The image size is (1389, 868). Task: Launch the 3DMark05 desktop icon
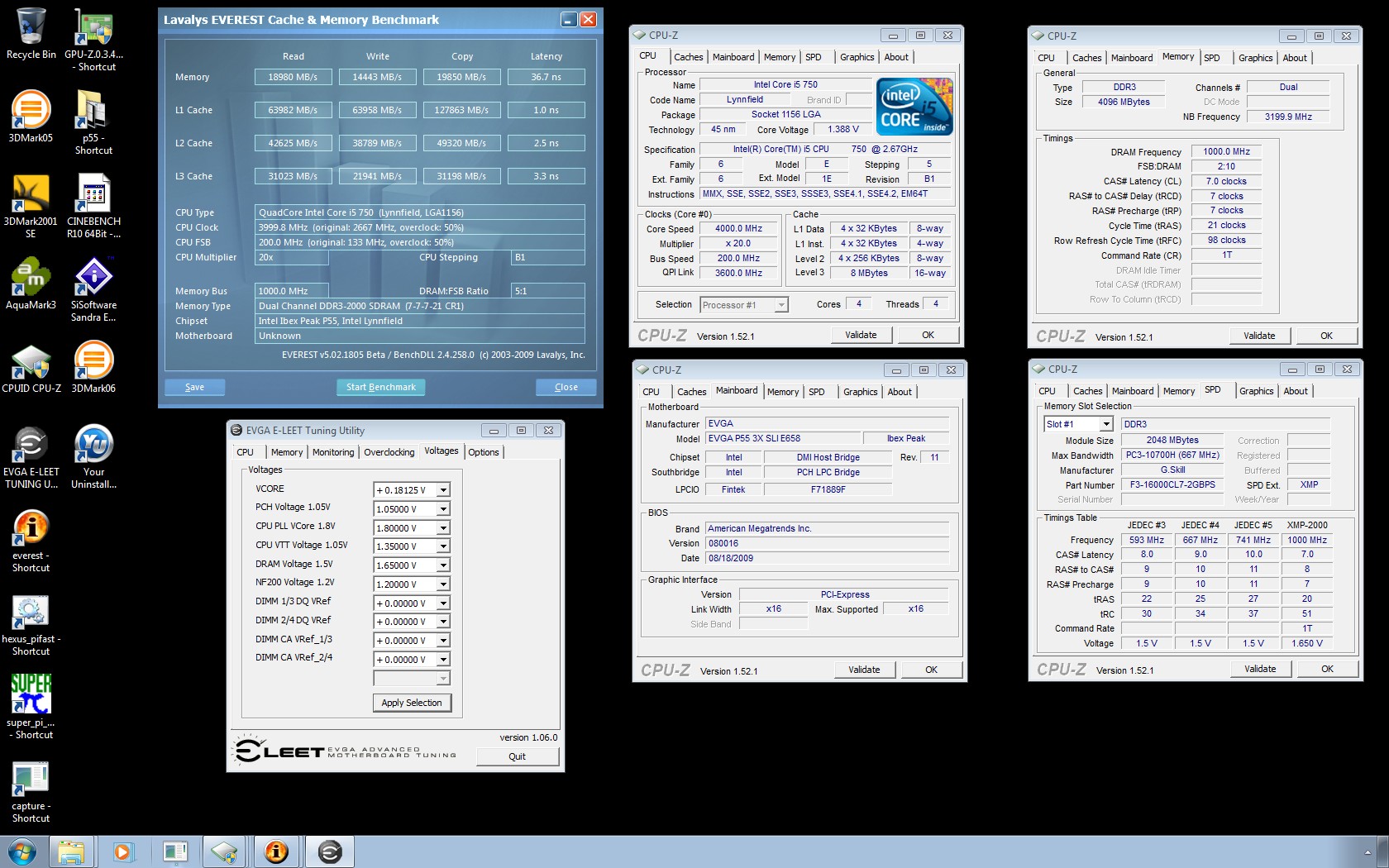[x=31, y=117]
